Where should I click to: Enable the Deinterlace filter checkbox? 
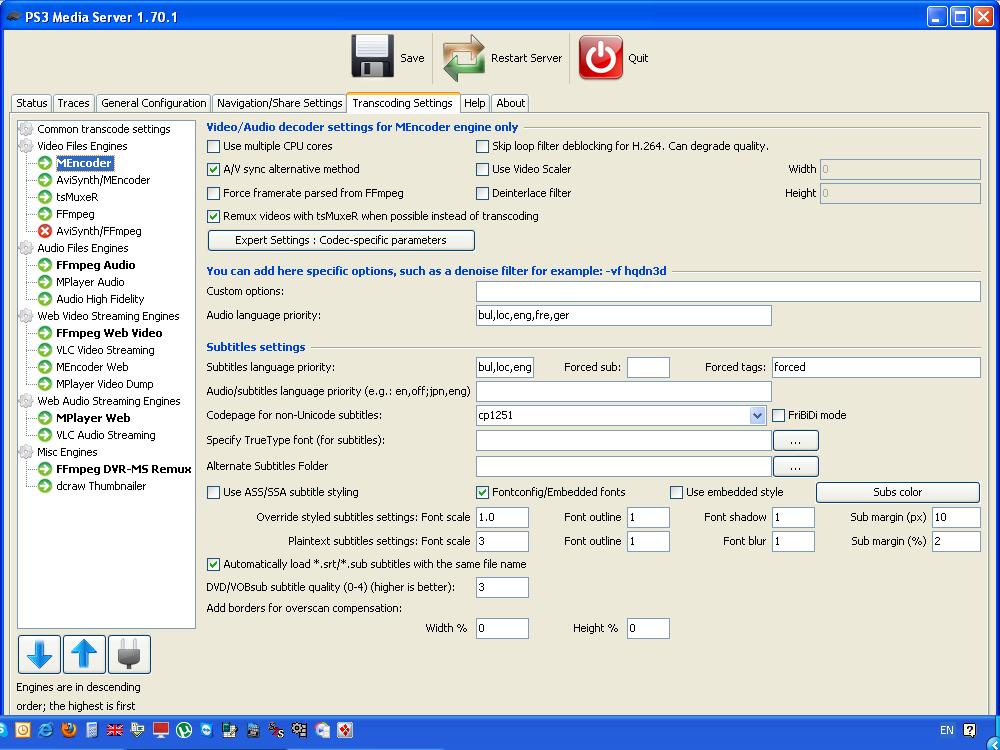(x=482, y=193)
